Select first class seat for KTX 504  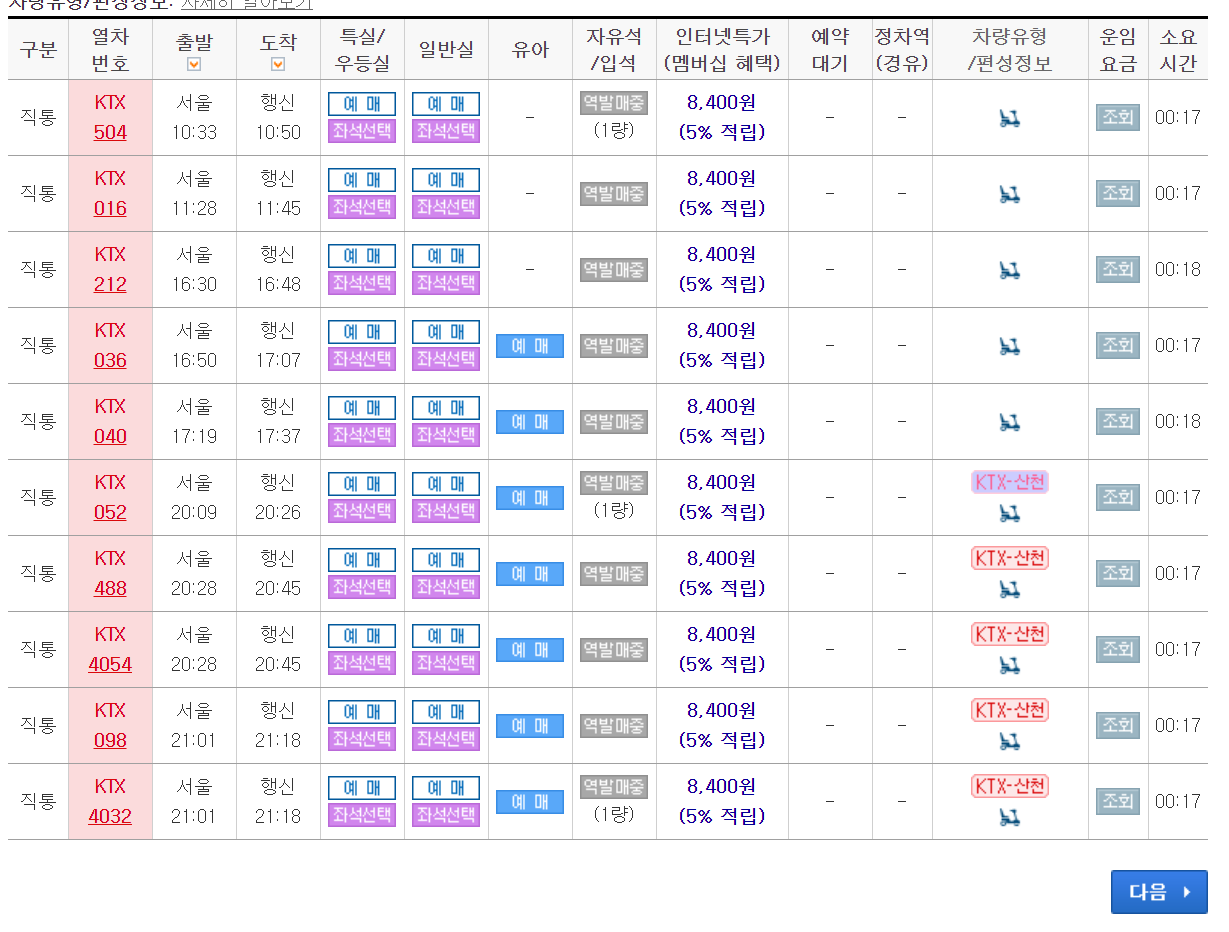[362, 131]
